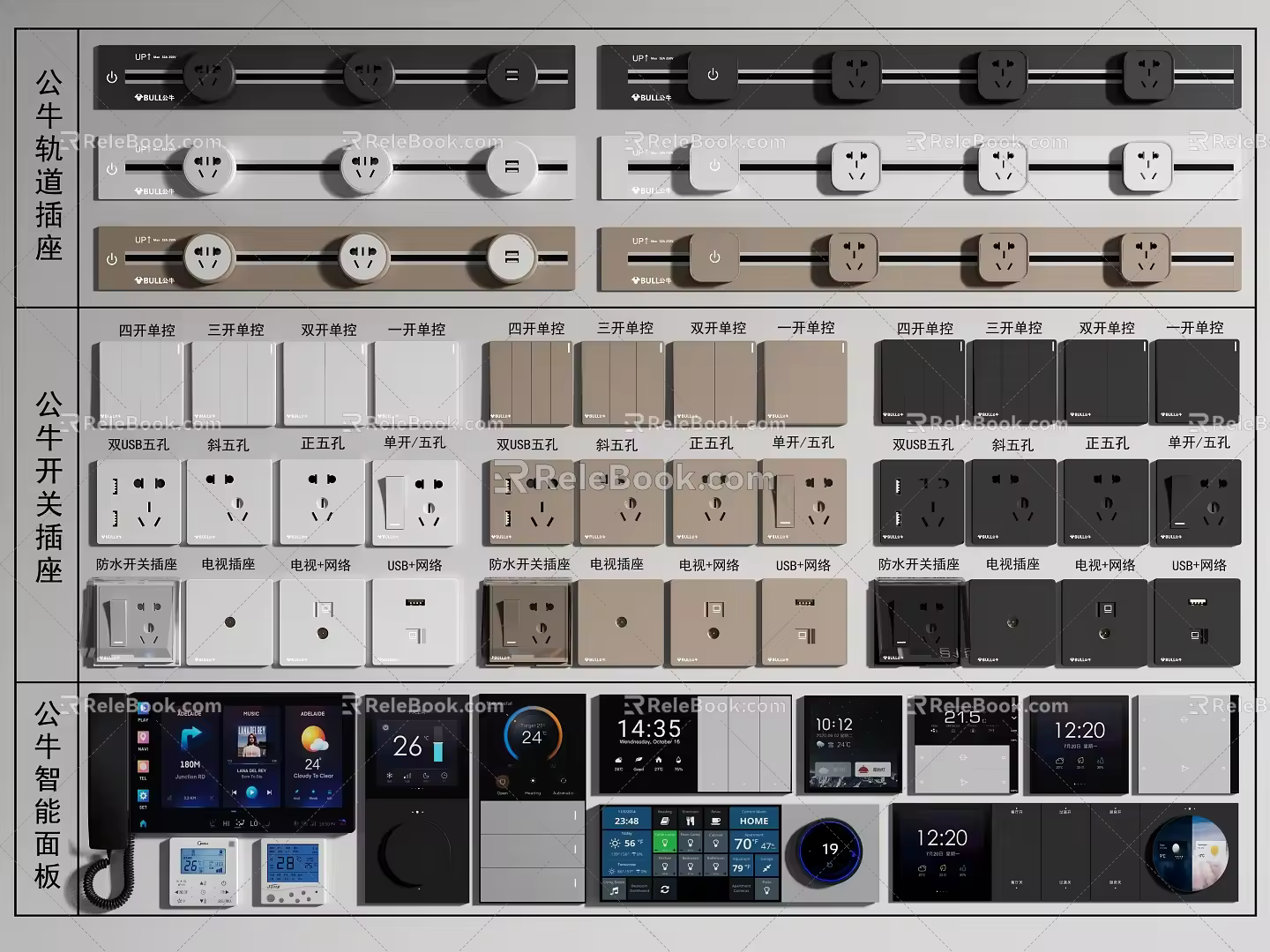The height and width of the screenshot is (952, 1270).
Task: Click USB+网络 label in black group
Action: [x=1199, y=564]
